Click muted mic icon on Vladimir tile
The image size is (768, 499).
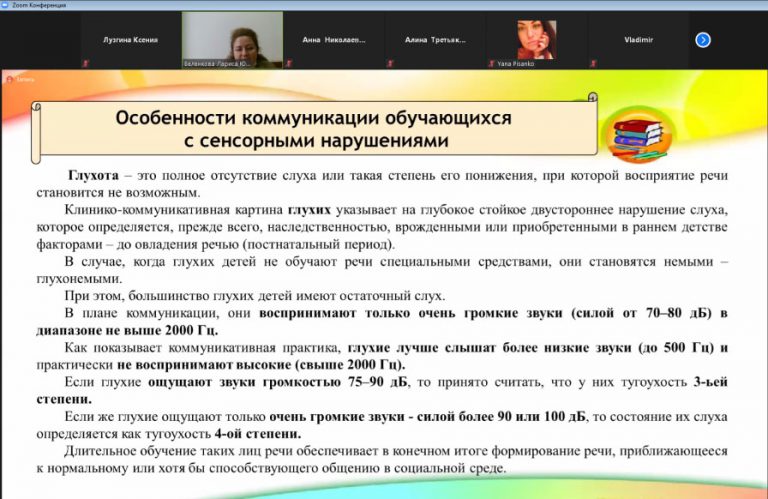click(592, 63)
